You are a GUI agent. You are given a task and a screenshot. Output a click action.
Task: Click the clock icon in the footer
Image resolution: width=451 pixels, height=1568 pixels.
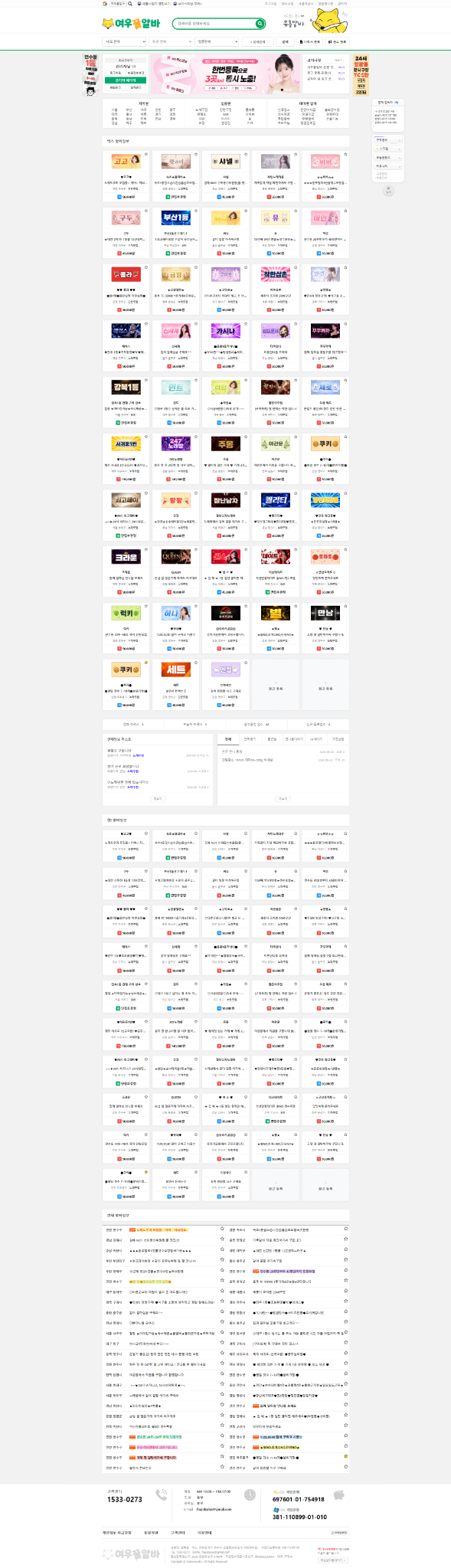tap(250, 1494)
